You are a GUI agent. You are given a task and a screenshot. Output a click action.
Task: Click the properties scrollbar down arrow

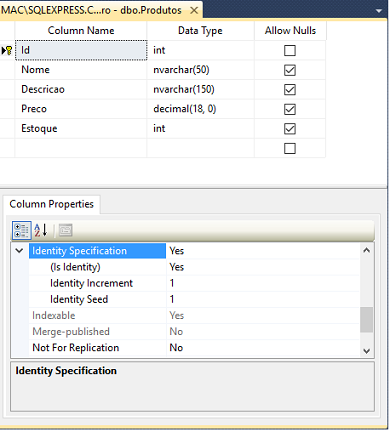tap(367, 351)
